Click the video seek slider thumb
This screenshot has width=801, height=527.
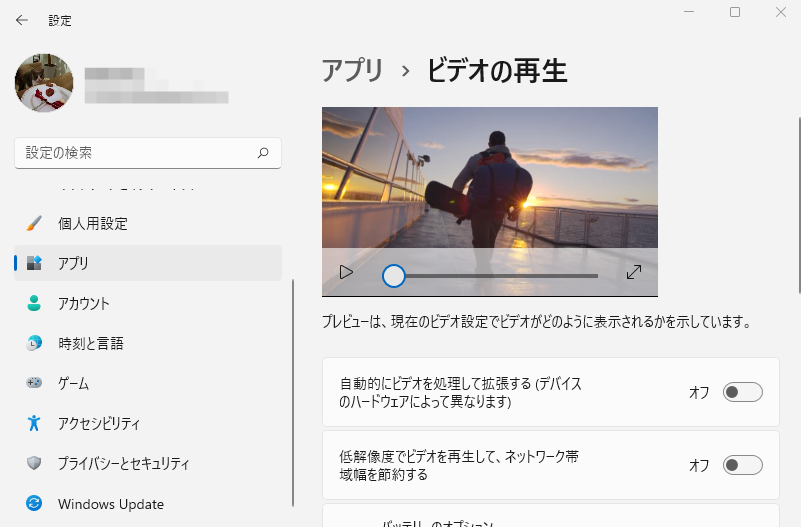click(394, 276)
